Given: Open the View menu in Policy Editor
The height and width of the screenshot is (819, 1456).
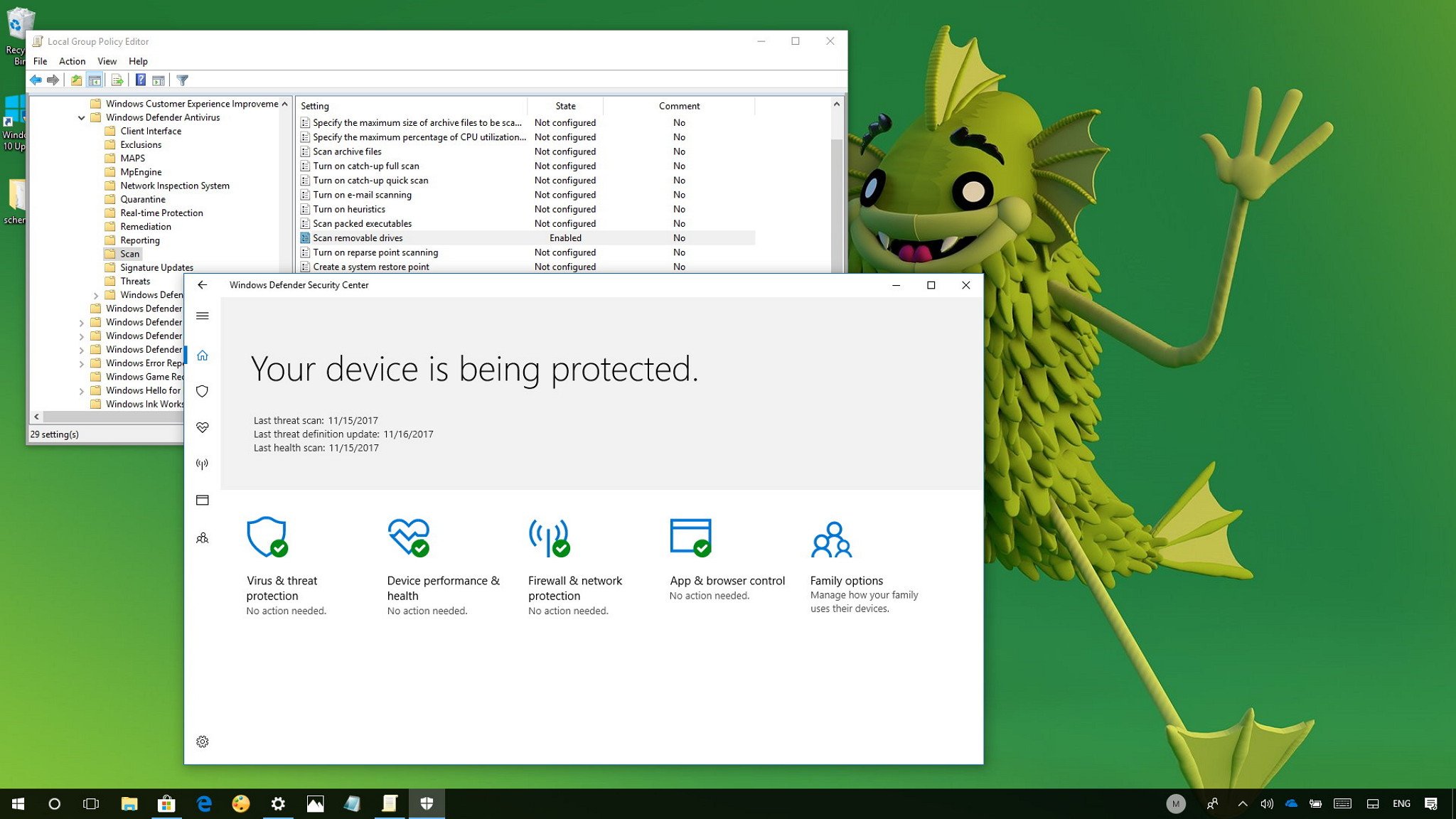Looking at the screenshot, I should [107, 62].
